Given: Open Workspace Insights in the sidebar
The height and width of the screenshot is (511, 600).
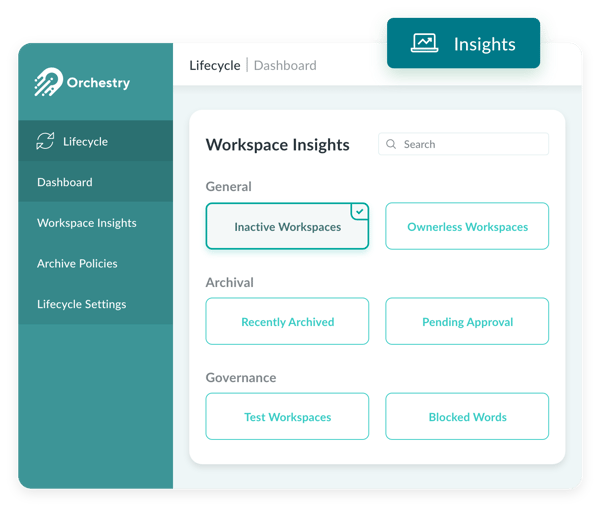Looking at the screenshot, I should click(95, 222).
